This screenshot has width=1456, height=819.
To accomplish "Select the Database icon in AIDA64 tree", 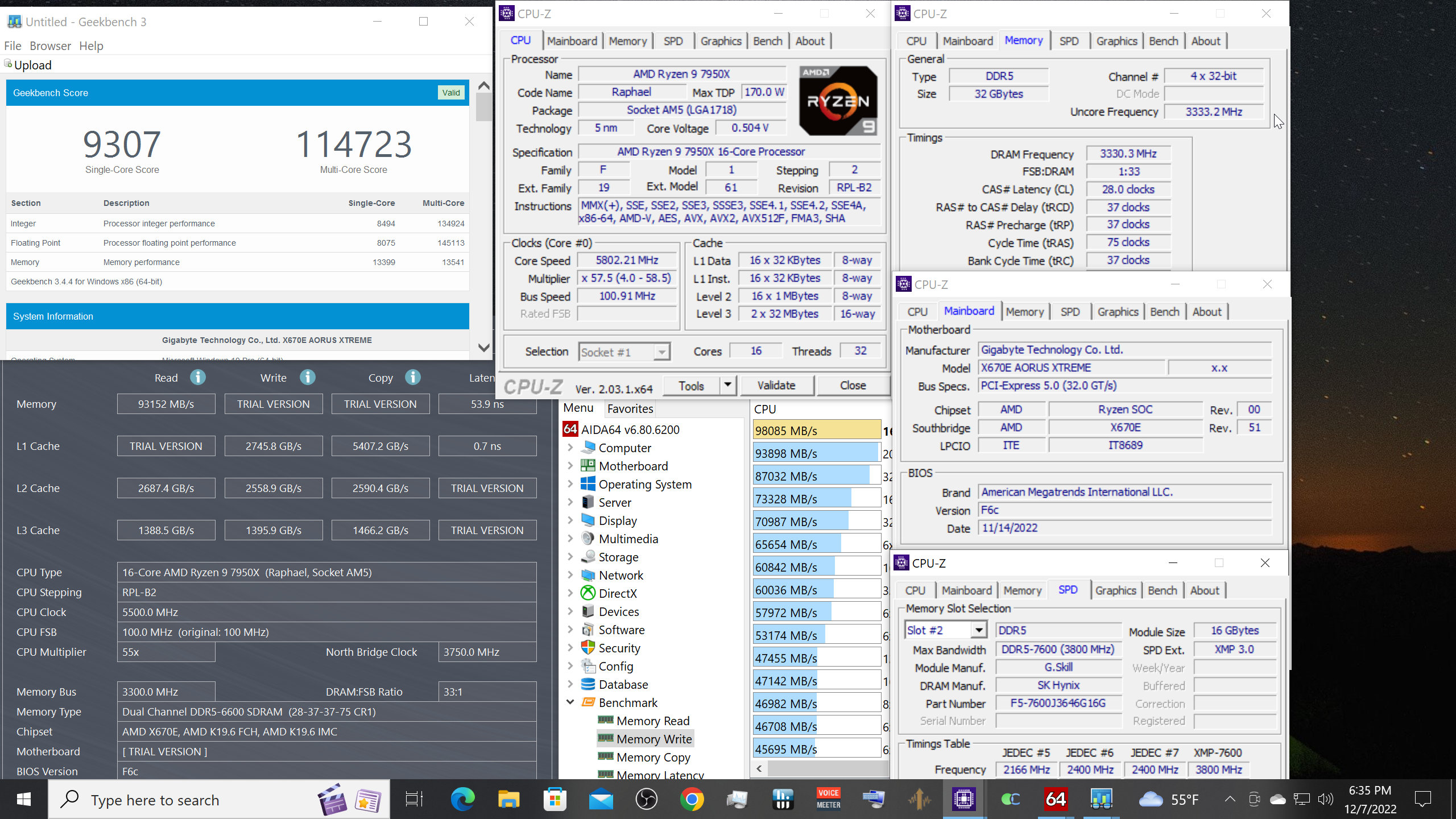I will 588,684.
